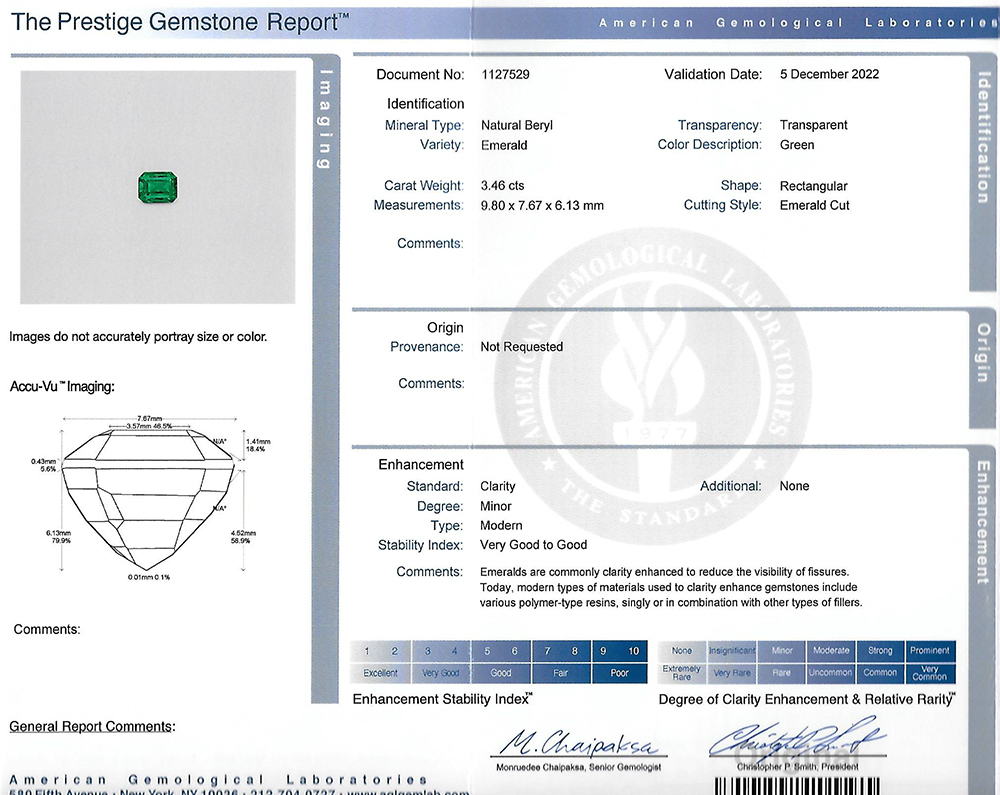
Task: Click the 'Accu-Vu Imaging:' label
Action: [62, 386]
